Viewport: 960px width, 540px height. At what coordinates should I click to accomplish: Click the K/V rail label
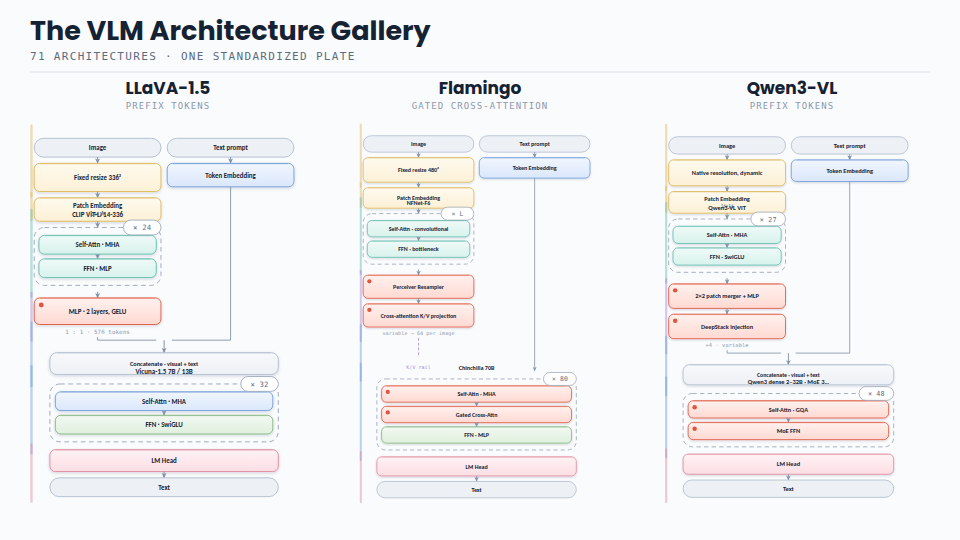[418, 367]
